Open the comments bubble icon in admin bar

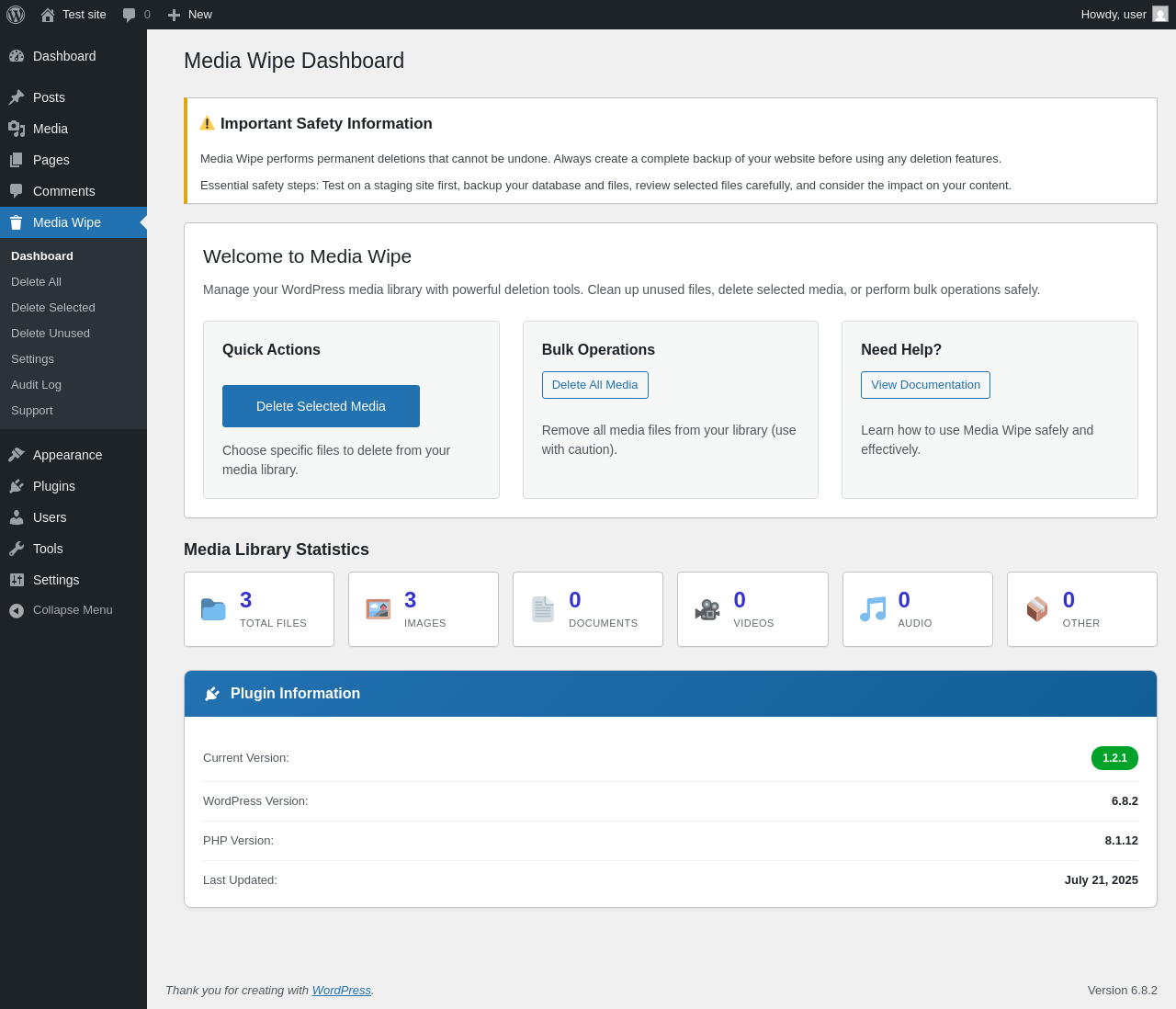(x=130, y=15)
